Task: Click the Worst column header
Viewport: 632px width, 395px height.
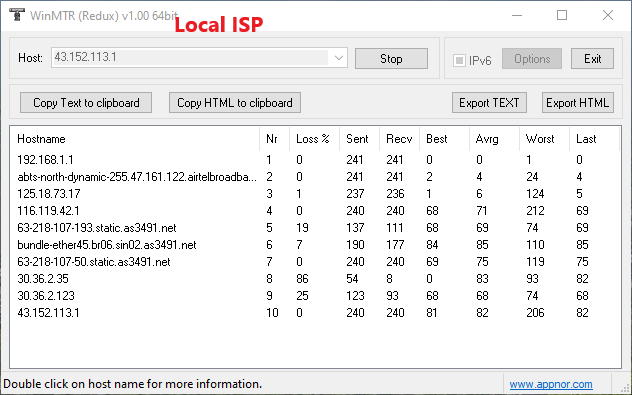Action: tap(545, 139)
